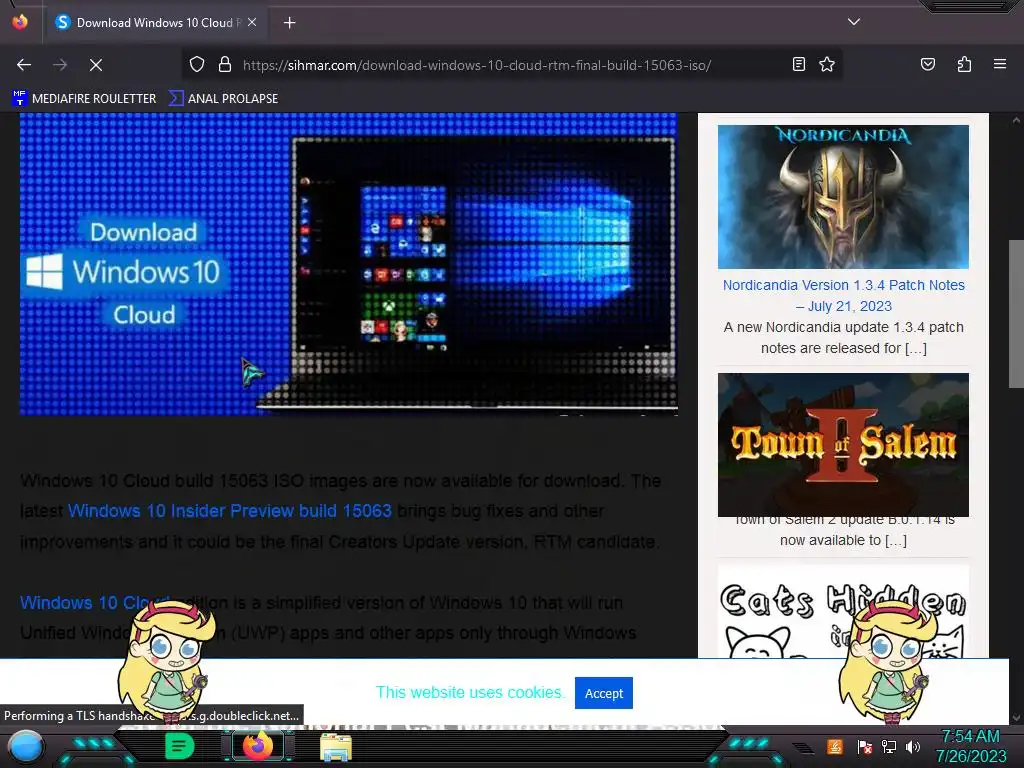Open the clock showing 7:54 AM
Viewport: 1024px width, 768px height.
coord(971,746)
